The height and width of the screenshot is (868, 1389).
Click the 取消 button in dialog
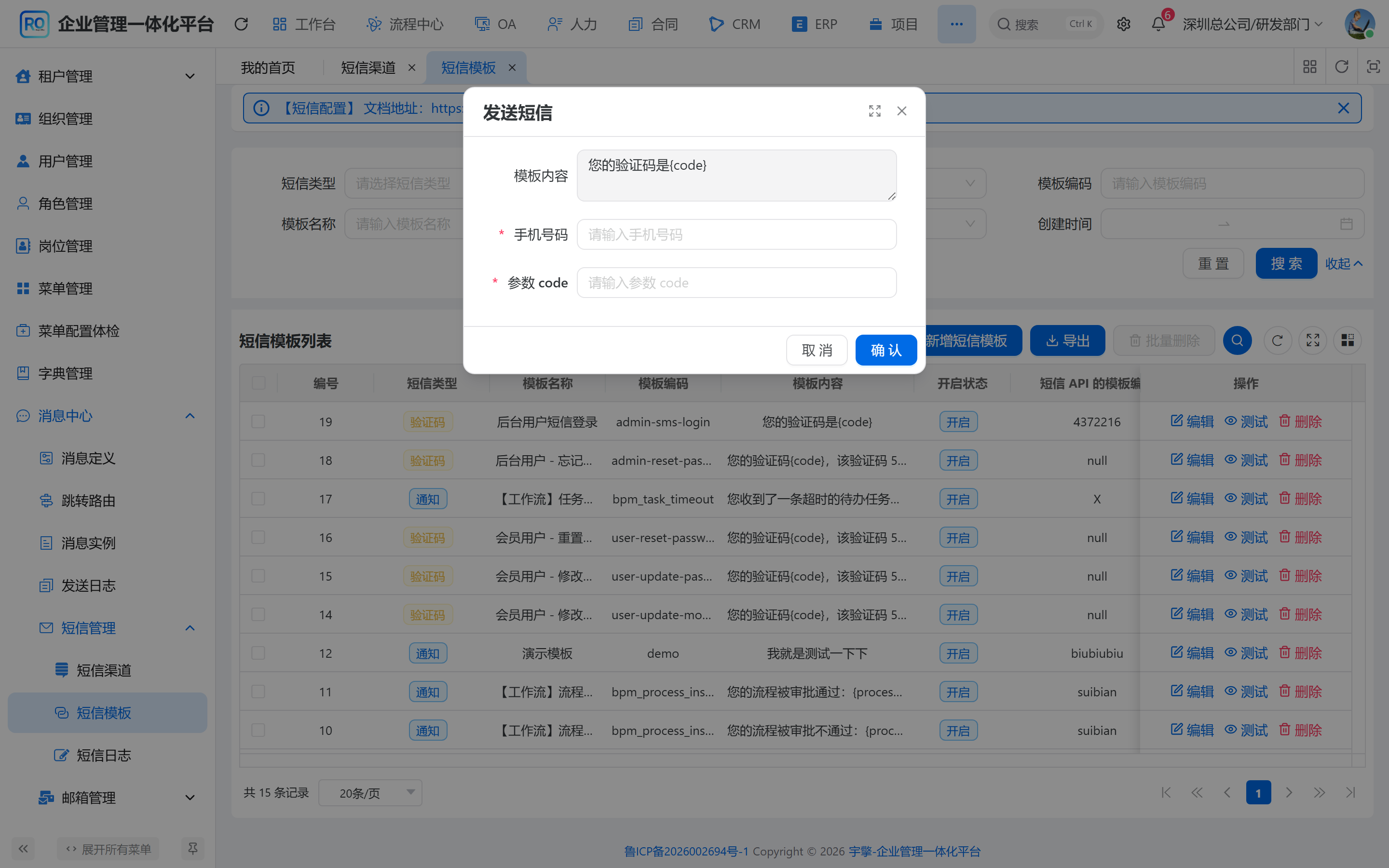point(816,350)
